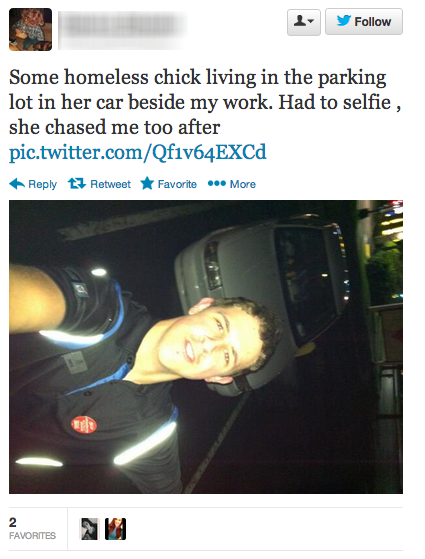This screenshot has width=425, height=559.
Task: Open the first favoriter's black-and-white avatar
Action: click(89, 529)
